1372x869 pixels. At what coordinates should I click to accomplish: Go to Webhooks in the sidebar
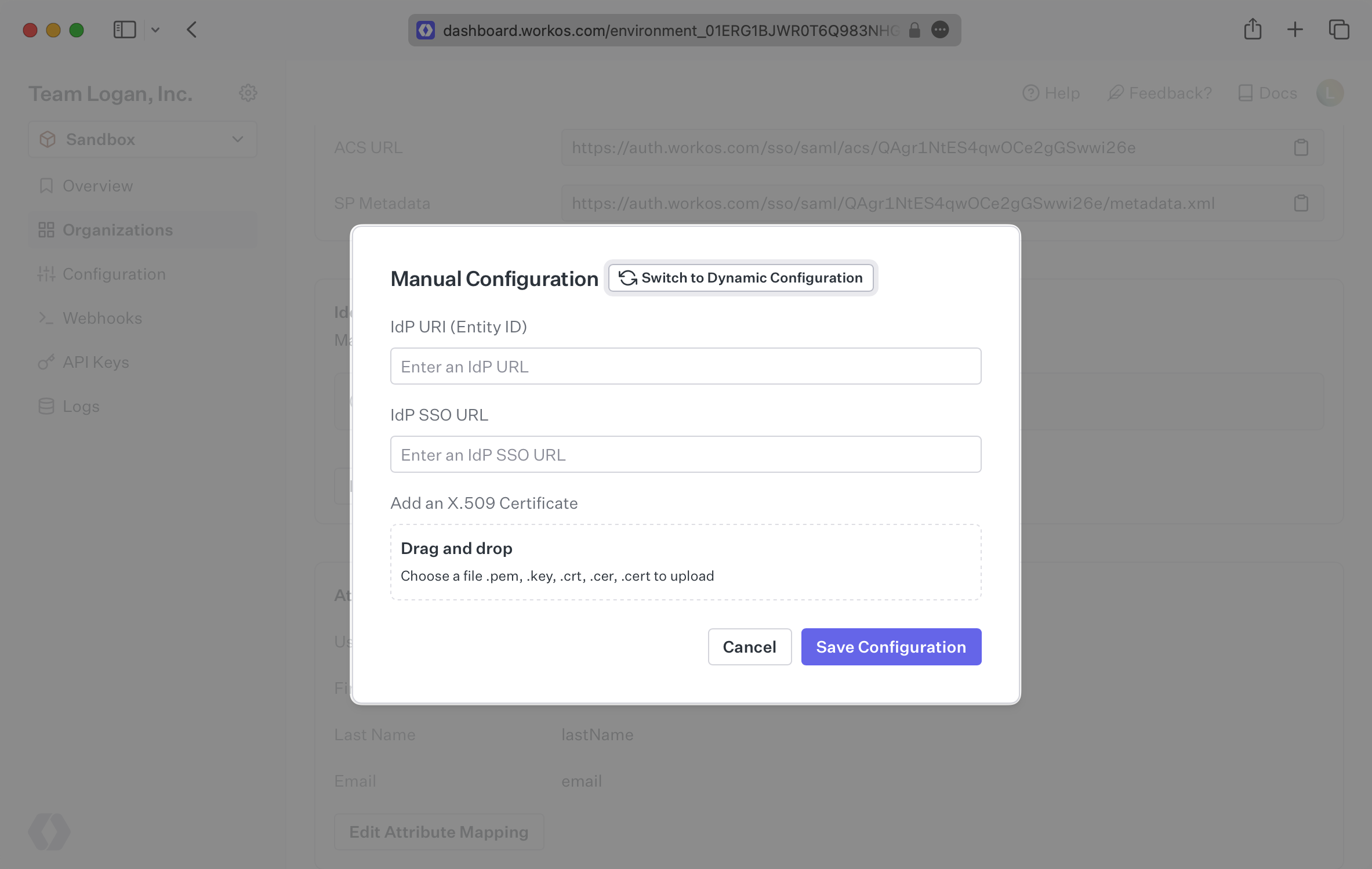tap(102, 318)
